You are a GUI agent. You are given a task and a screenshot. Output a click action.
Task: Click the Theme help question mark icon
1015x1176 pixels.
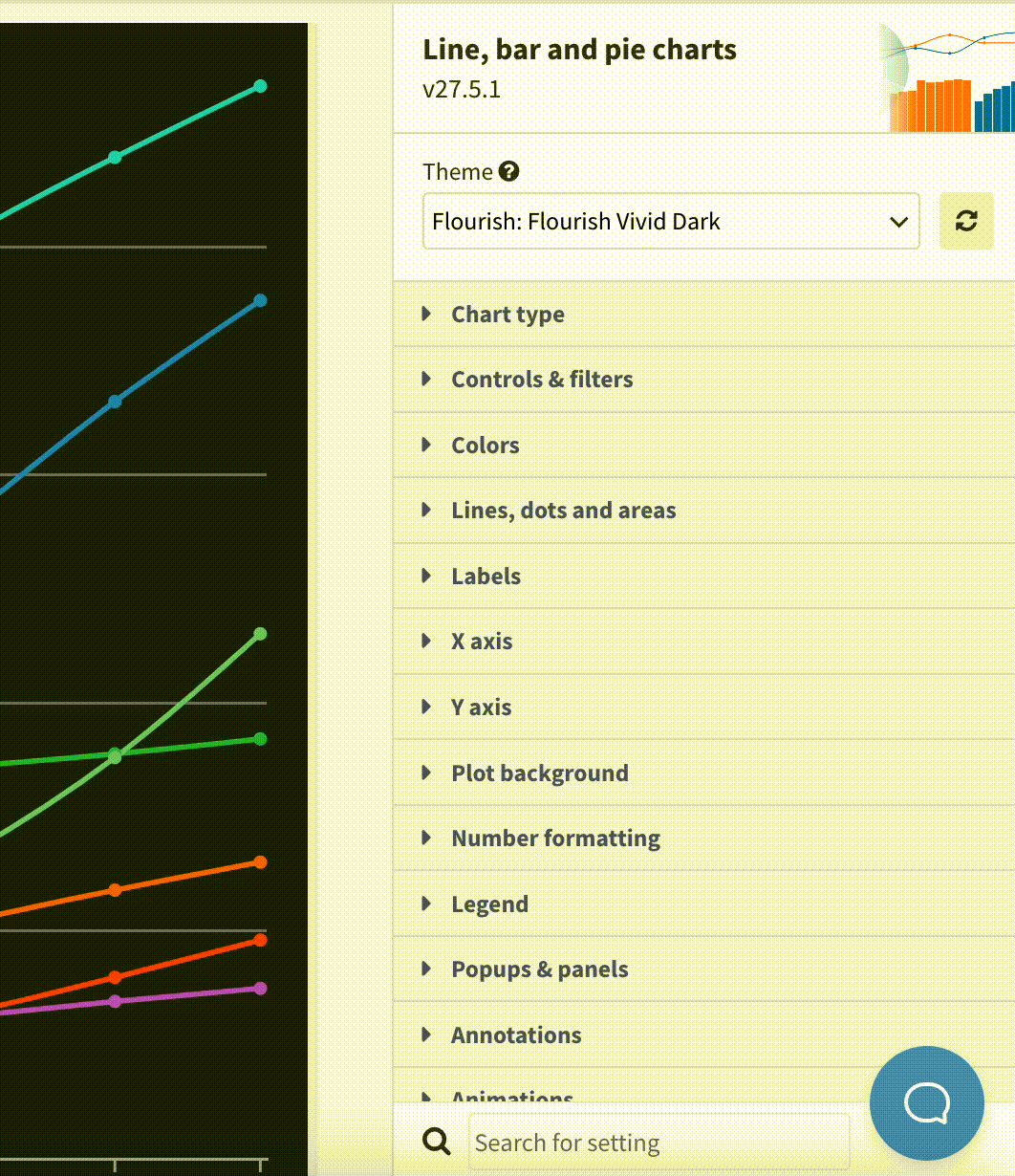point(509,172)
